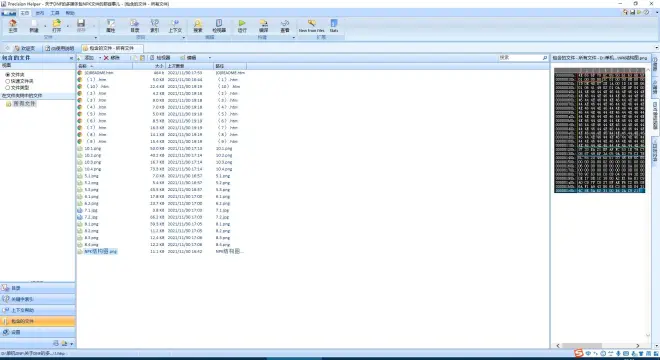The image size is (660, 360).
Task: Open the Keyword Index navigation pane button
Action: [37, 299]
